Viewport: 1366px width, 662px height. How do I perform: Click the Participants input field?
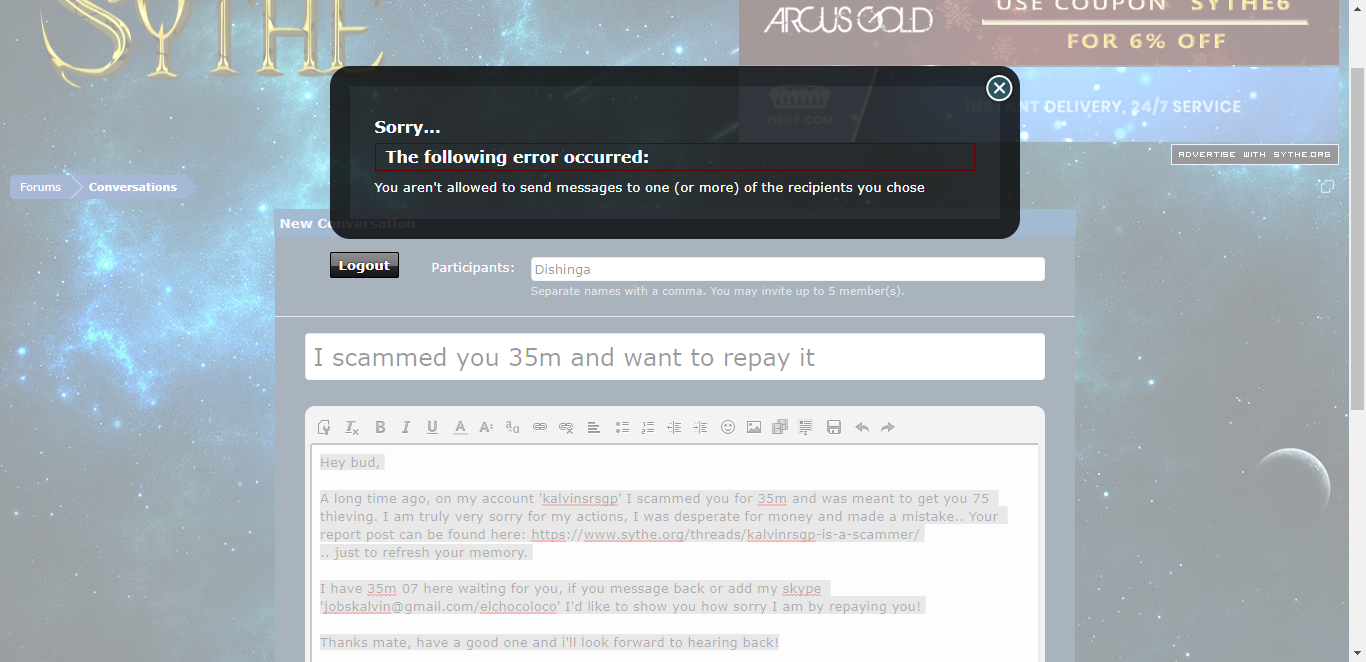[x=787, y=269]
